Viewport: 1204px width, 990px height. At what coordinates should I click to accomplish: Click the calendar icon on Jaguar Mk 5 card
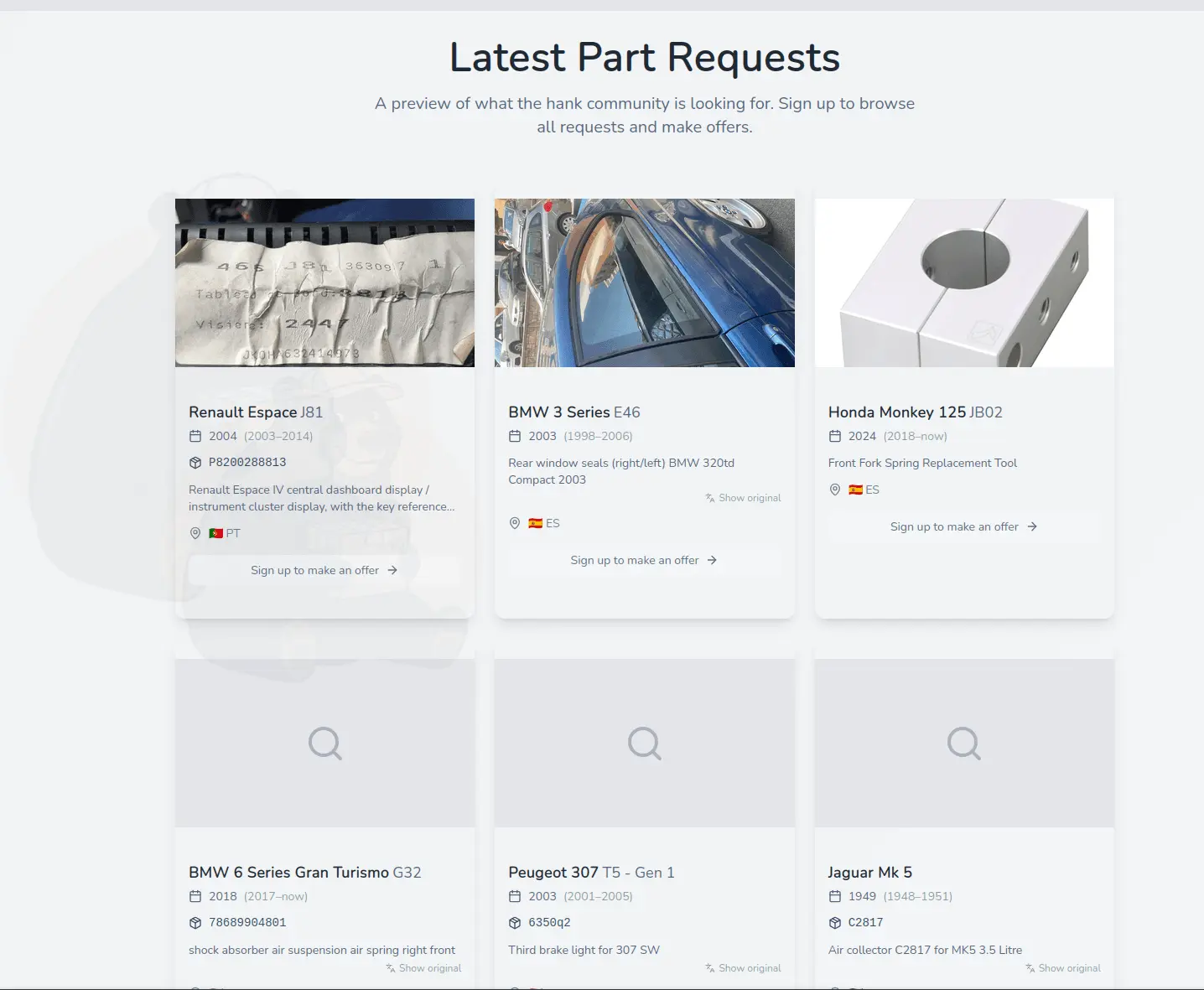tap(835, 896)
